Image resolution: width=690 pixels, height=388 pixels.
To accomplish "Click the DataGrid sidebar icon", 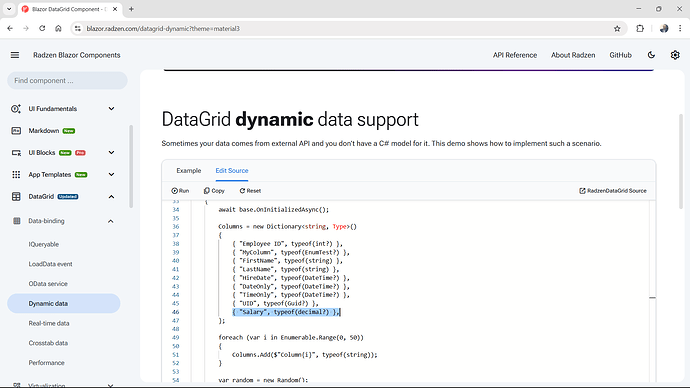I will point(16,197).
